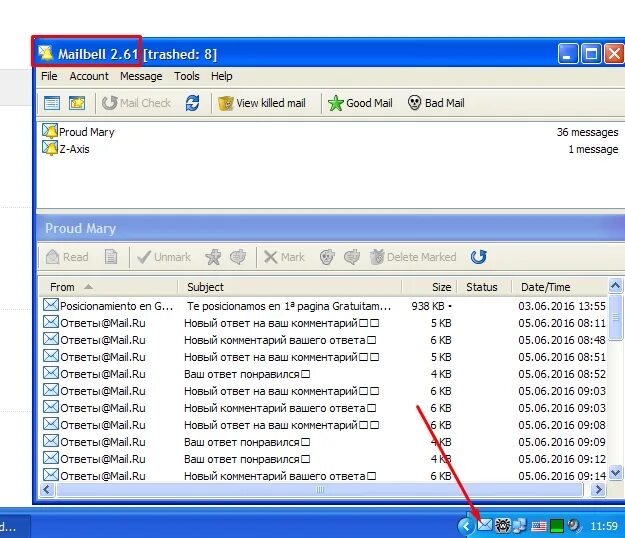Click horizontal scrollbar left arrow
Screen dimensions: 625x538
[x=47, y=489]
